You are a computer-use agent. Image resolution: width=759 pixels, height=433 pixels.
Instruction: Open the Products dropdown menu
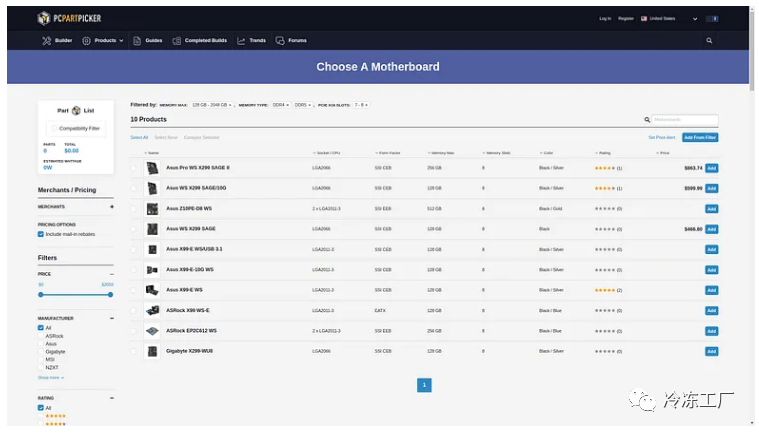click(x=103, y=41)
